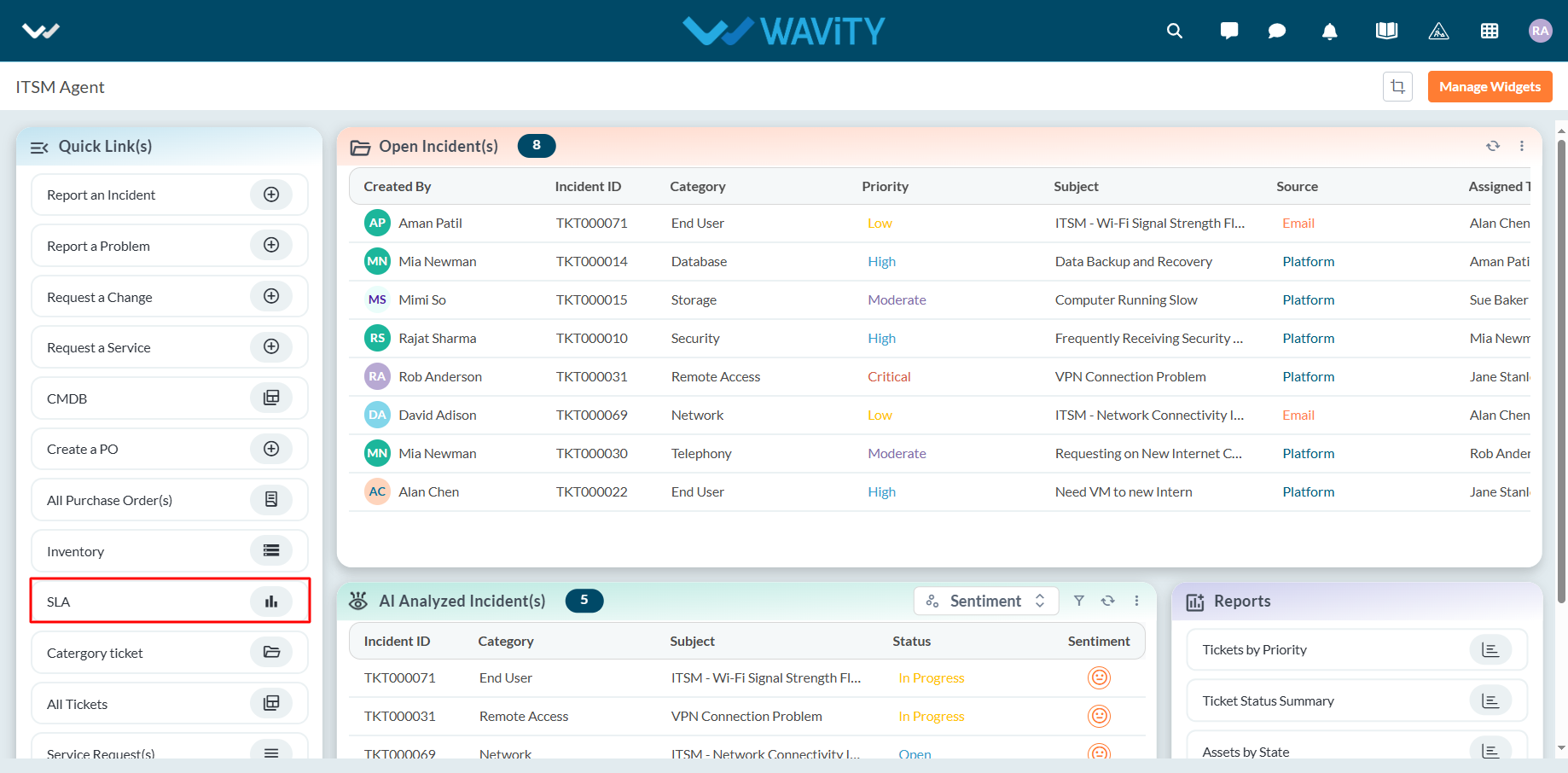1568x773 pixels.
Task: Open the apps grid icon
Action: click(x=1490, y=31)
